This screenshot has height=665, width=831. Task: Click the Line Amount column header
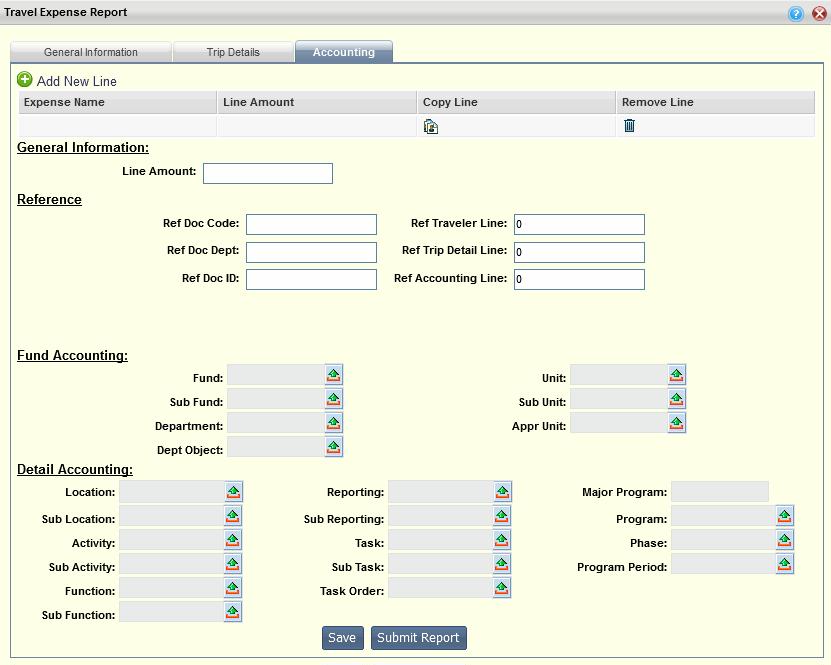coord(317,102)
